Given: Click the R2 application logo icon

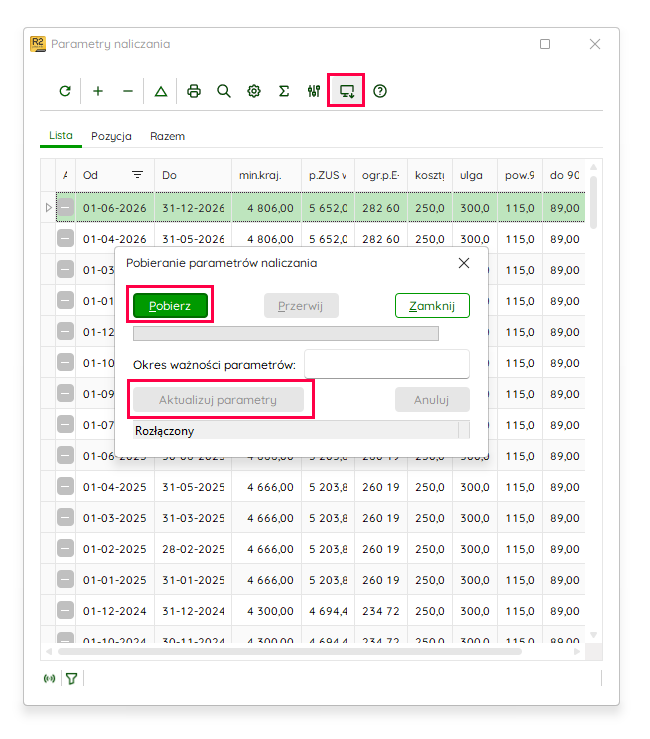Looking at the screenshot, I should 38,44.
